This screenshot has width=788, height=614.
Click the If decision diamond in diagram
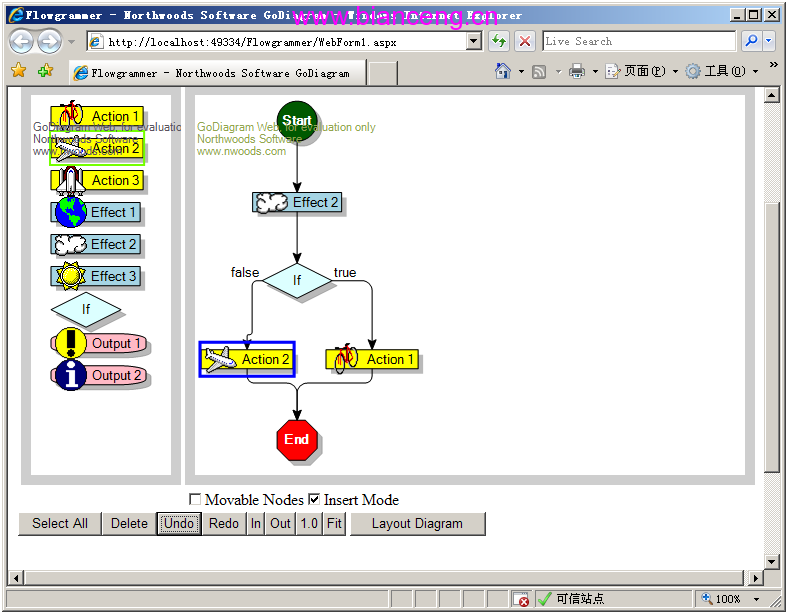[x=297, y=280]
